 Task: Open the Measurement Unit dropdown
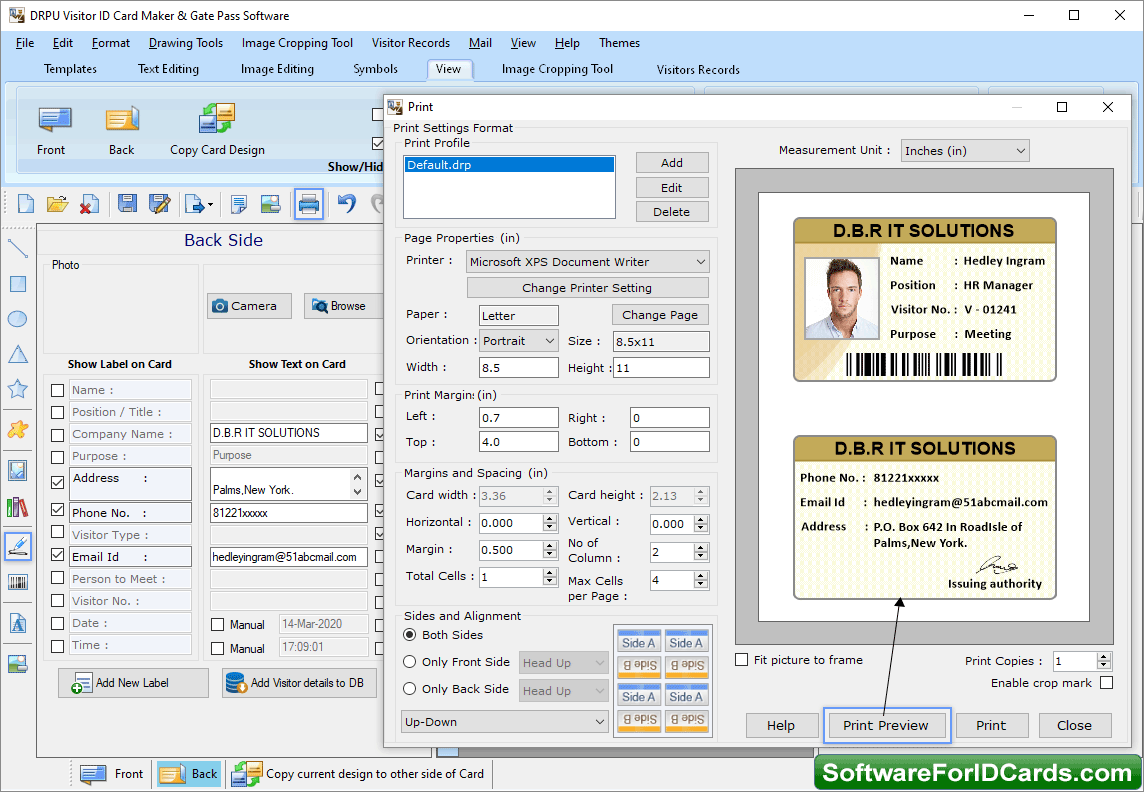(965, 151)
